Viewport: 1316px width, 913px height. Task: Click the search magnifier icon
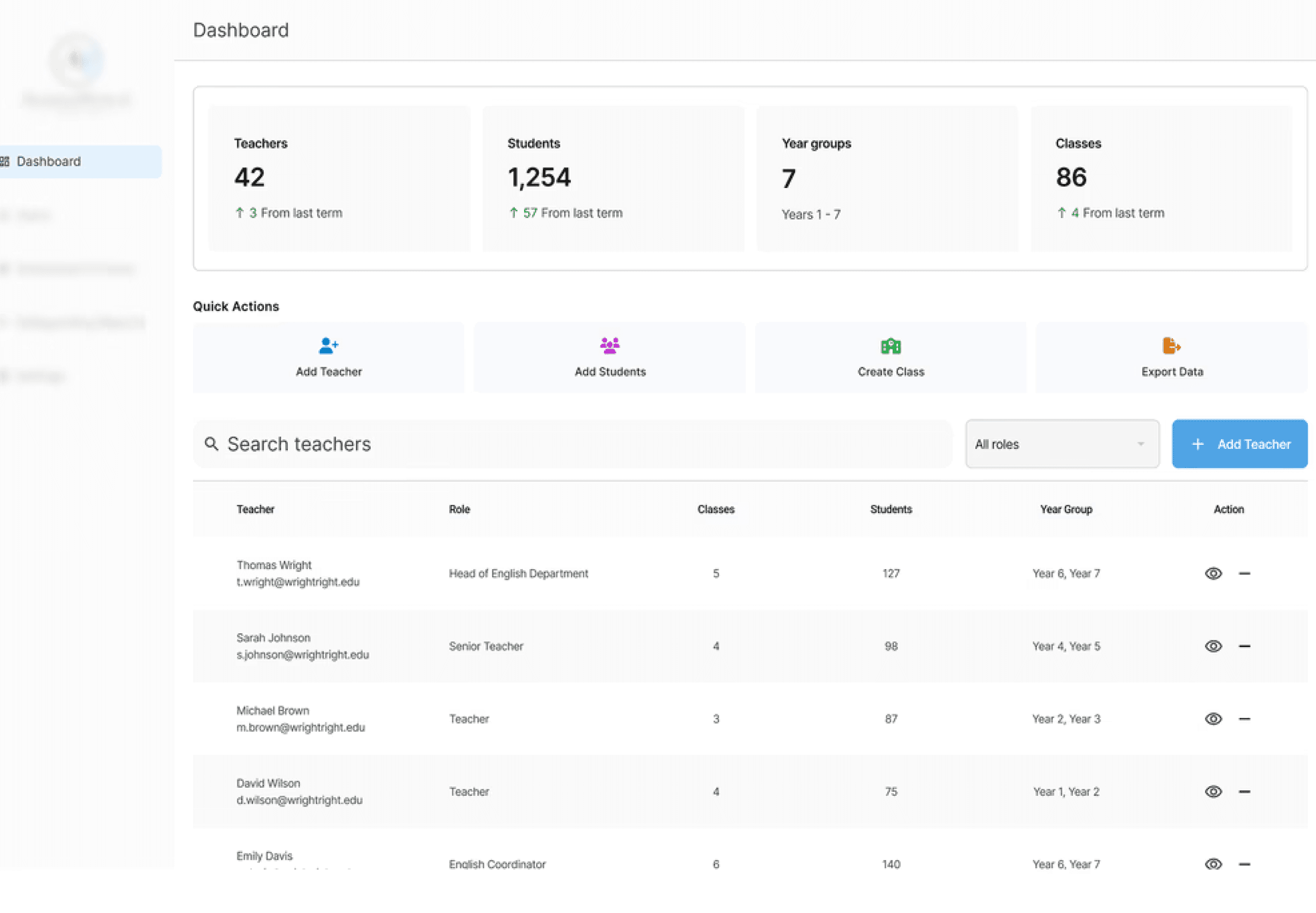click(211, 444)
